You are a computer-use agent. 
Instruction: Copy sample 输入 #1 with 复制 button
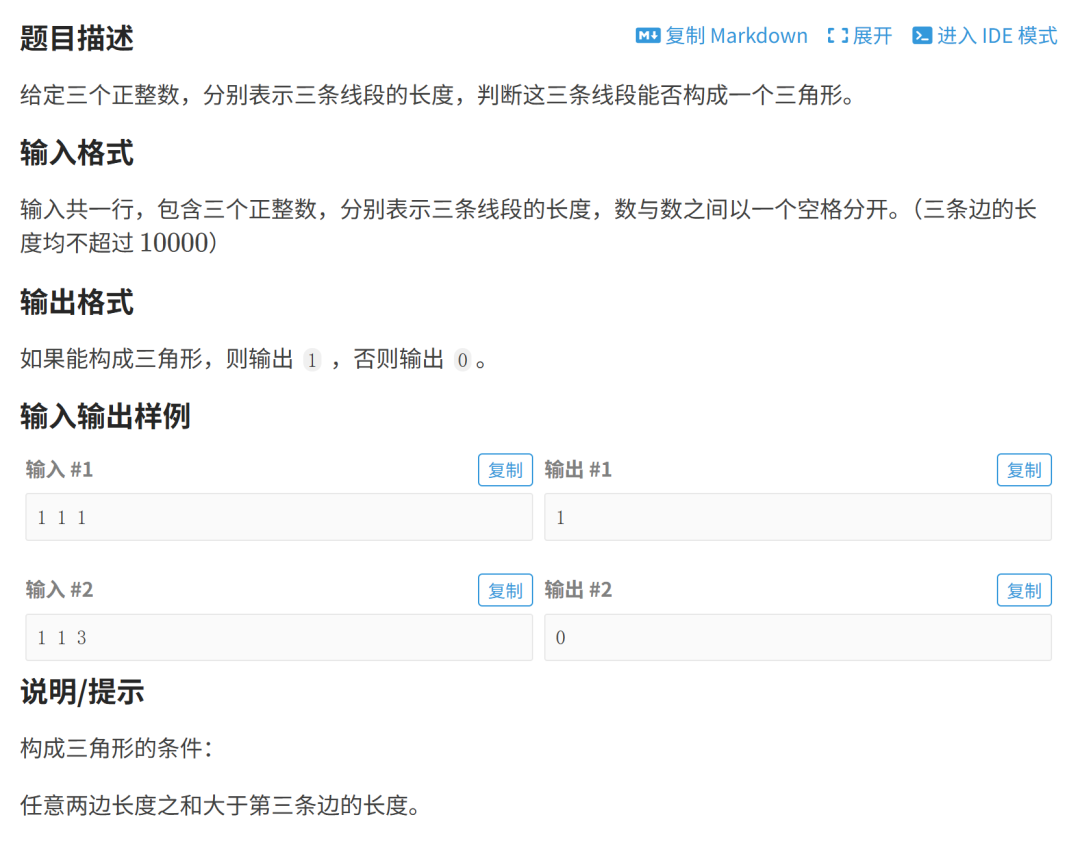[x=505, y=470]
